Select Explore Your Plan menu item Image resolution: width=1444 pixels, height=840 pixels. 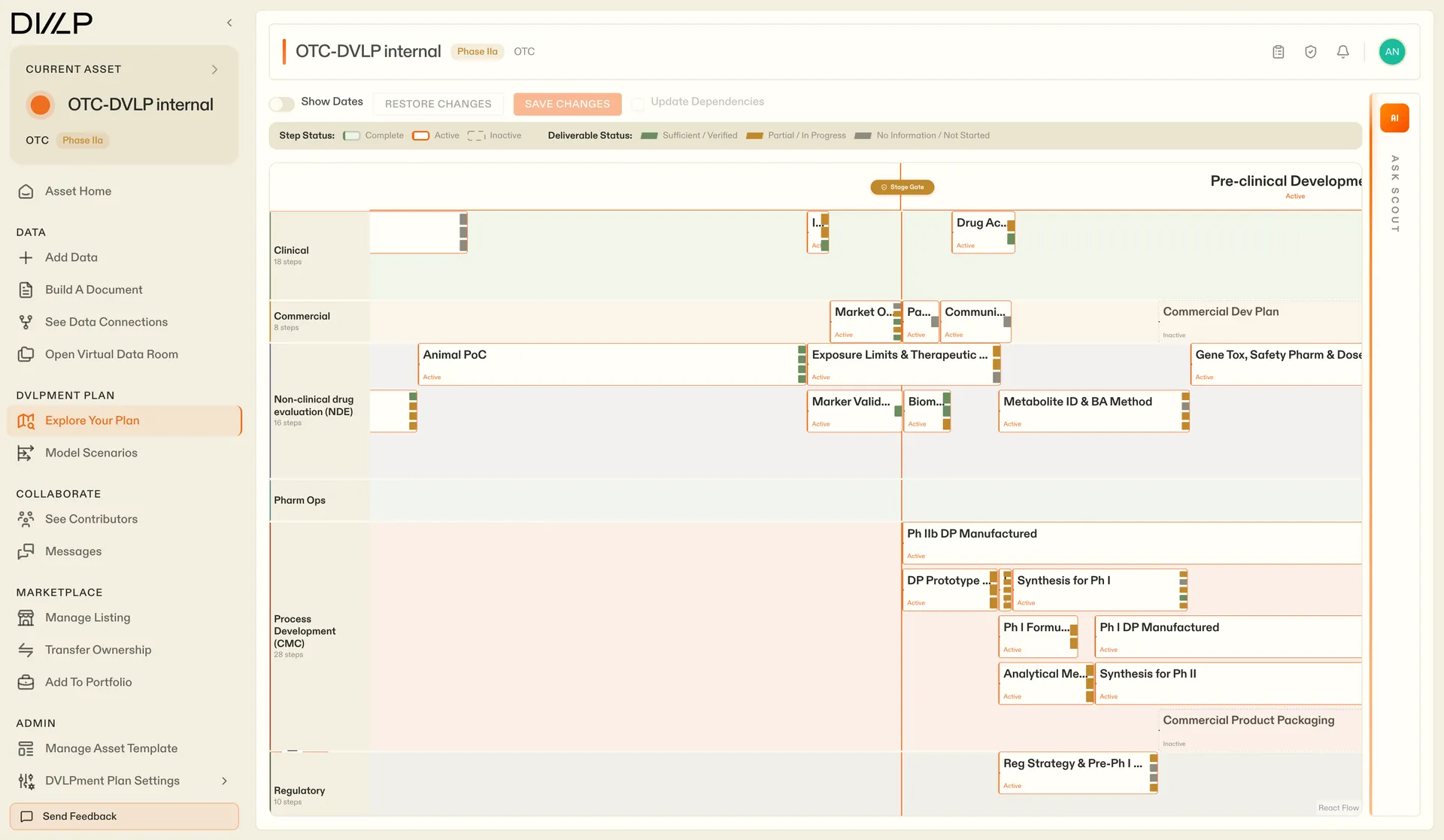(124, 421)
